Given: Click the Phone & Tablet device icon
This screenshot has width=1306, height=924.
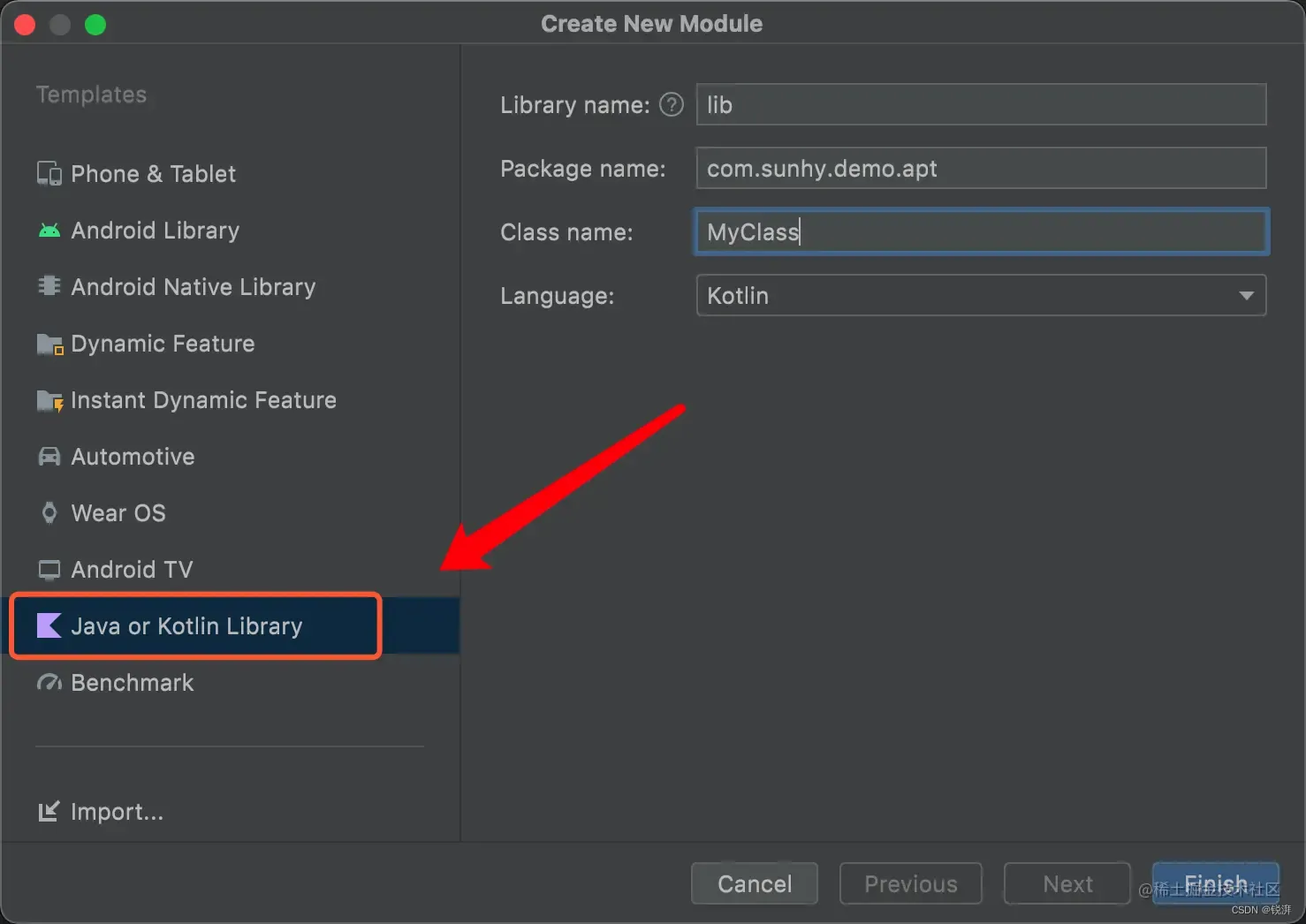Looking at the screenshot, I should [x=49, y=173].
